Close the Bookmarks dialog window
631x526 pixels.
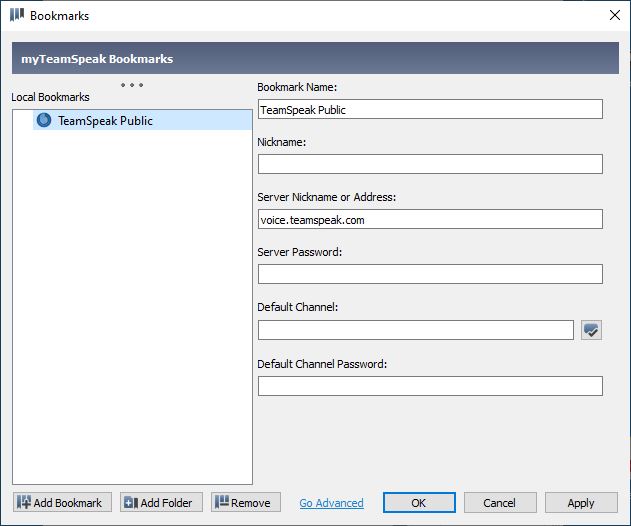[615, 15]
